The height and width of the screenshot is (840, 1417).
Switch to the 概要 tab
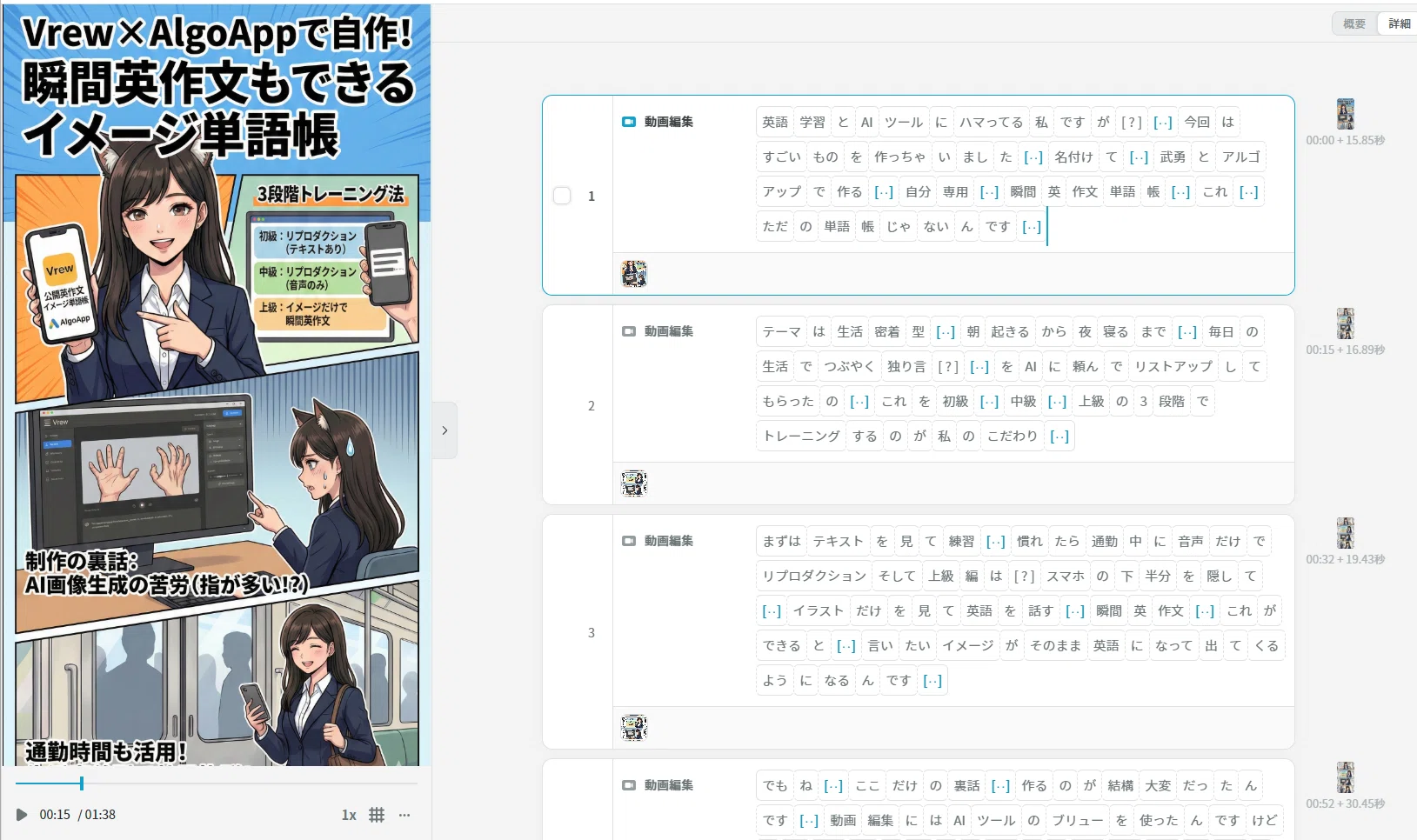(1354, 23)
